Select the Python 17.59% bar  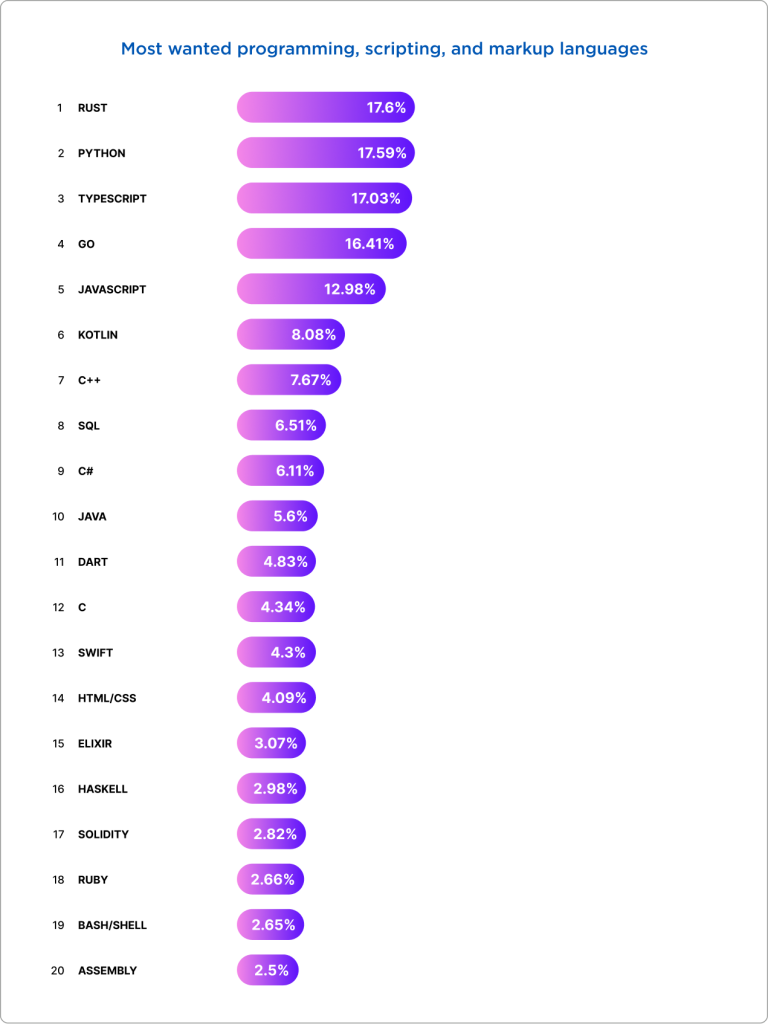tap(325, 153)
